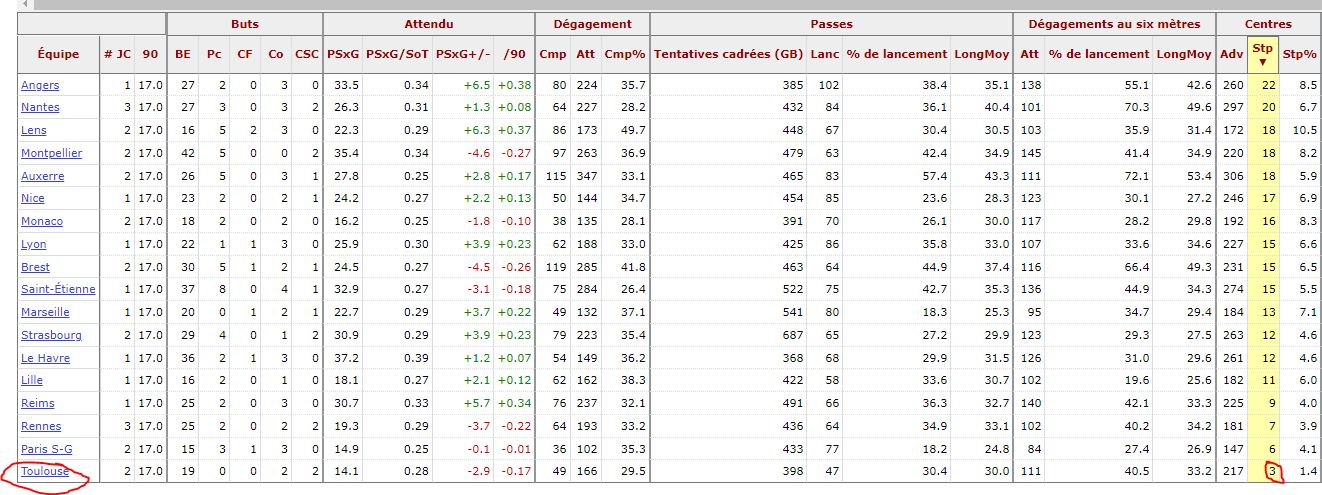This screenshot has width=1322, height=495.
Task: Open the Paris S-G team link
Action: (x=46, y=449)
